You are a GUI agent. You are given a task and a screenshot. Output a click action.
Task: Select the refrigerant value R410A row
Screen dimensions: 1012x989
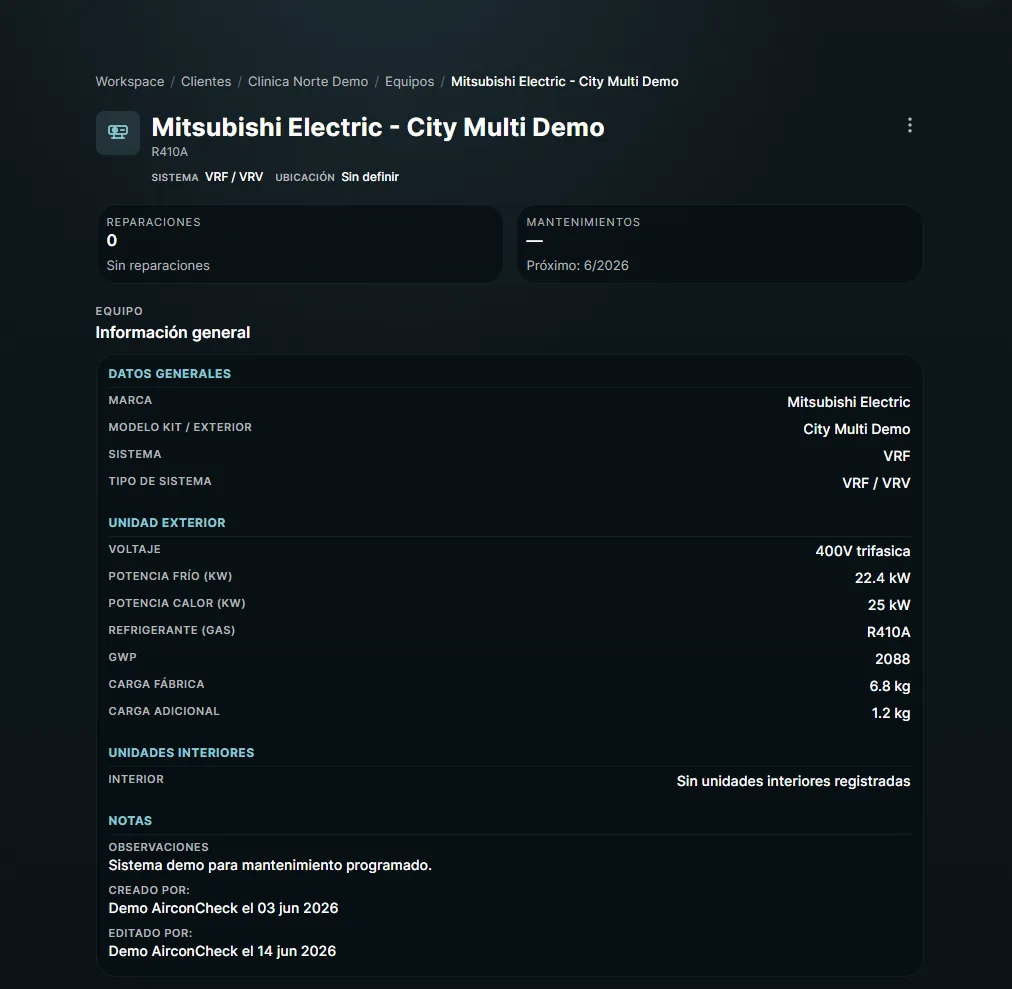509,631
